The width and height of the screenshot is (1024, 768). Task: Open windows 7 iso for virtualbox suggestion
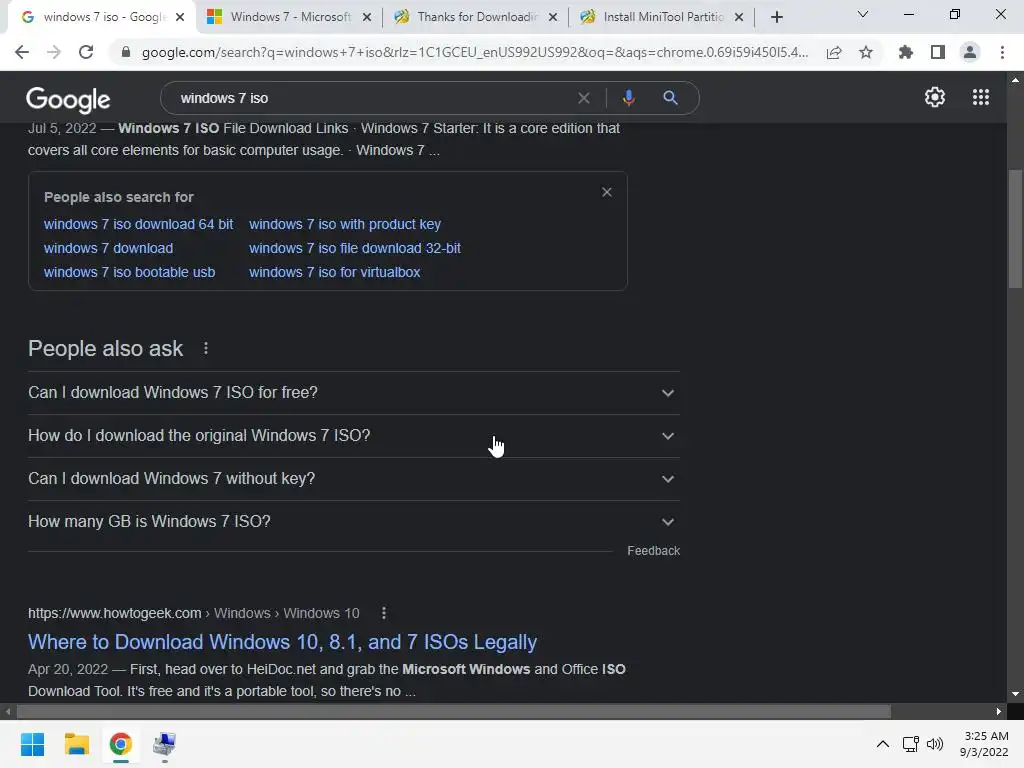click(334, 272)
